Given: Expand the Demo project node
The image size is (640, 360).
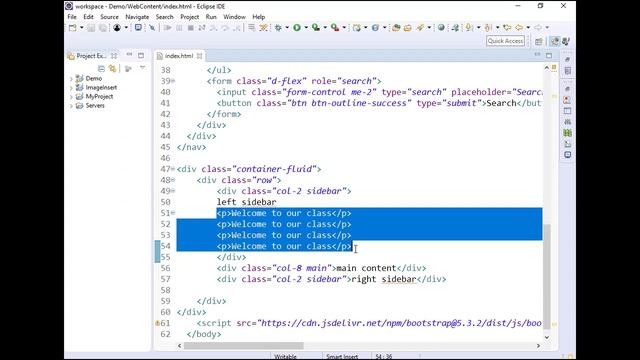Looking at the screenshot, I should pos(71,78).
